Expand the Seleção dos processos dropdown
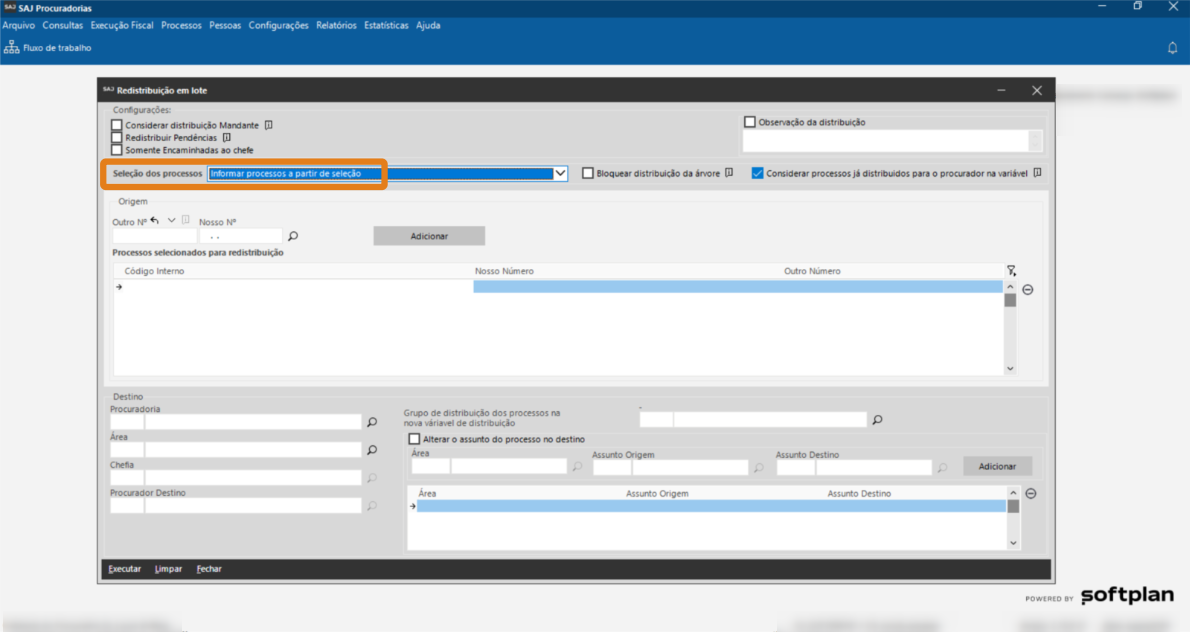The image size is (1190, 632). 560,173
